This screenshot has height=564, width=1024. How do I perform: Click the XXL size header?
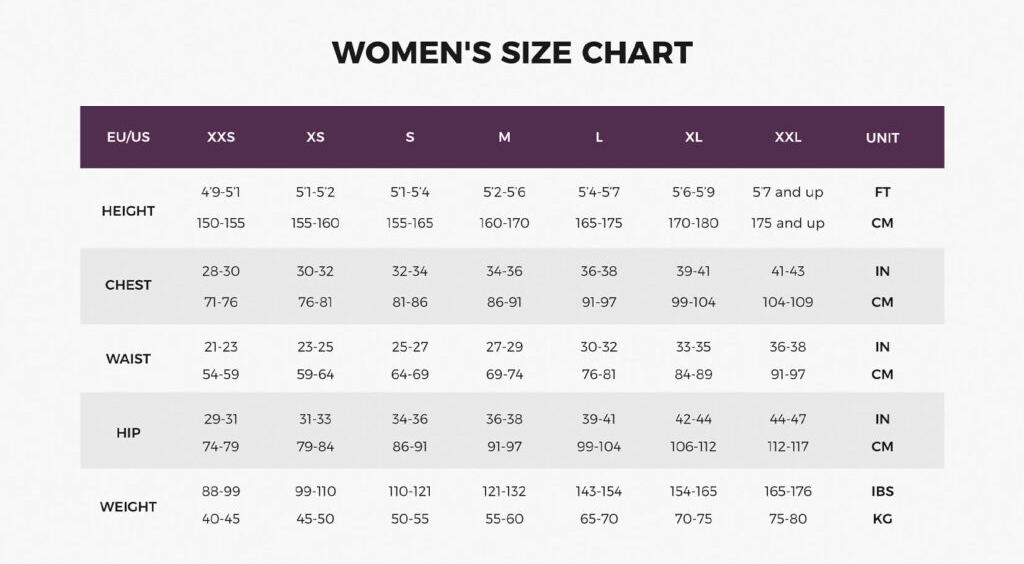(x=788, y=137)
